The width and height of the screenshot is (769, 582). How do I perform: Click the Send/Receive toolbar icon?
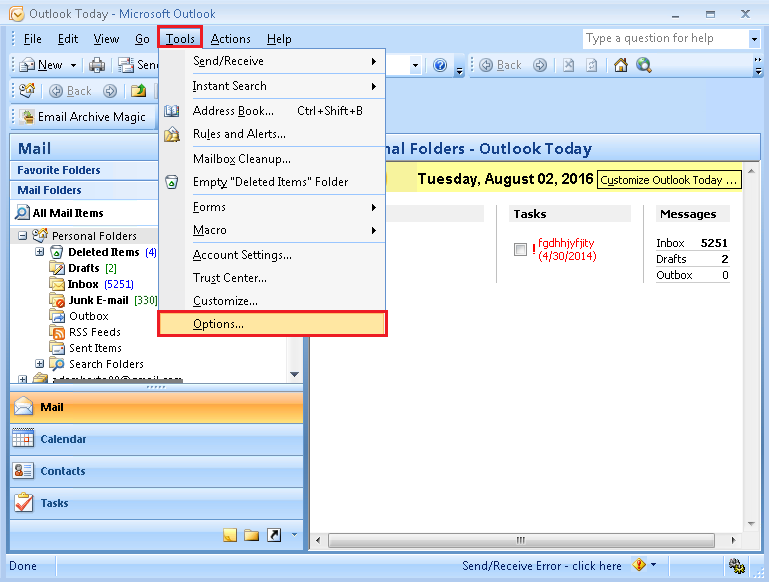pos(126,65)
